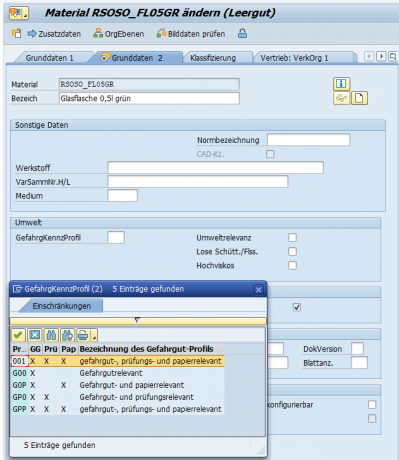Click the Normbezeichnung input field
Image resolution: width=399 pixels, height=460 pixels.
309,140
